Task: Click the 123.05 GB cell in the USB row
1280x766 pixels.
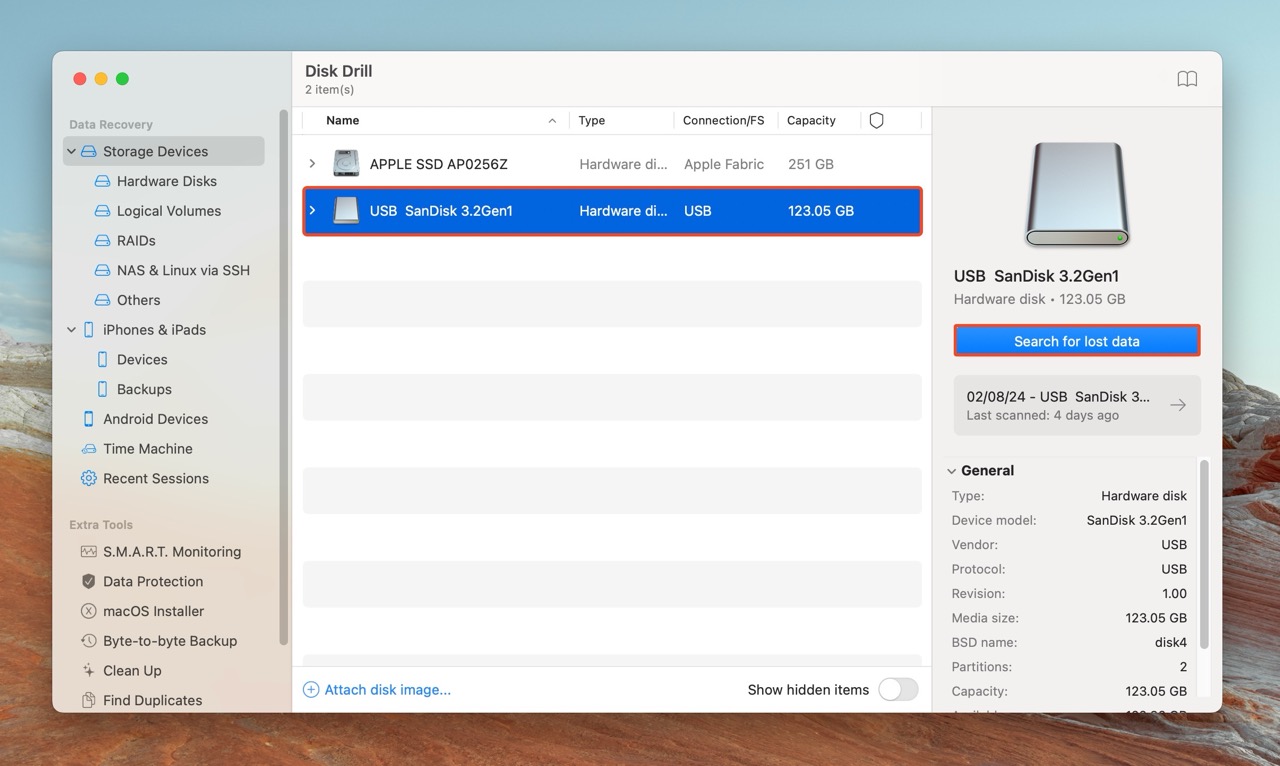Action: (x=821, y=211)
